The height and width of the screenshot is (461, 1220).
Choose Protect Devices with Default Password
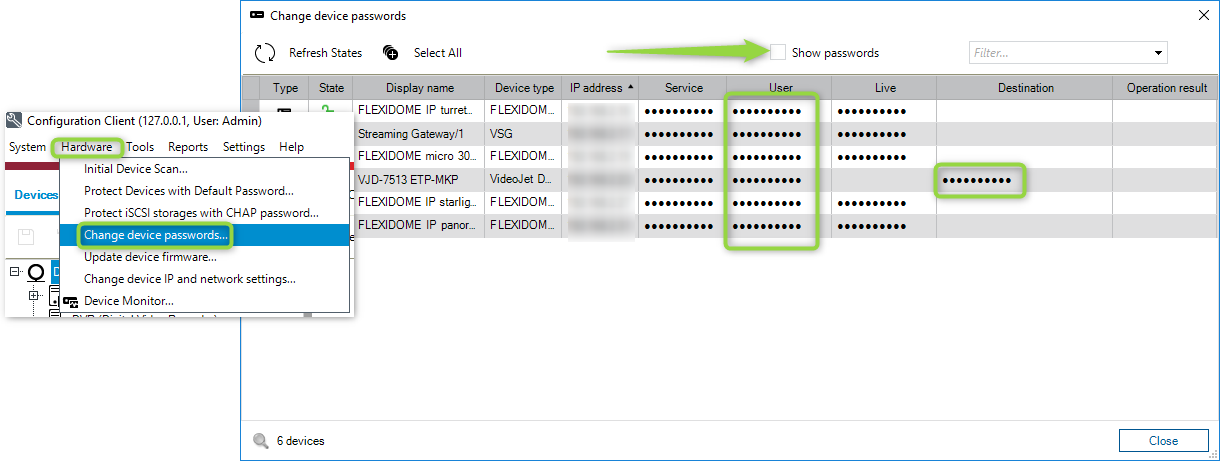pos(204,191)
